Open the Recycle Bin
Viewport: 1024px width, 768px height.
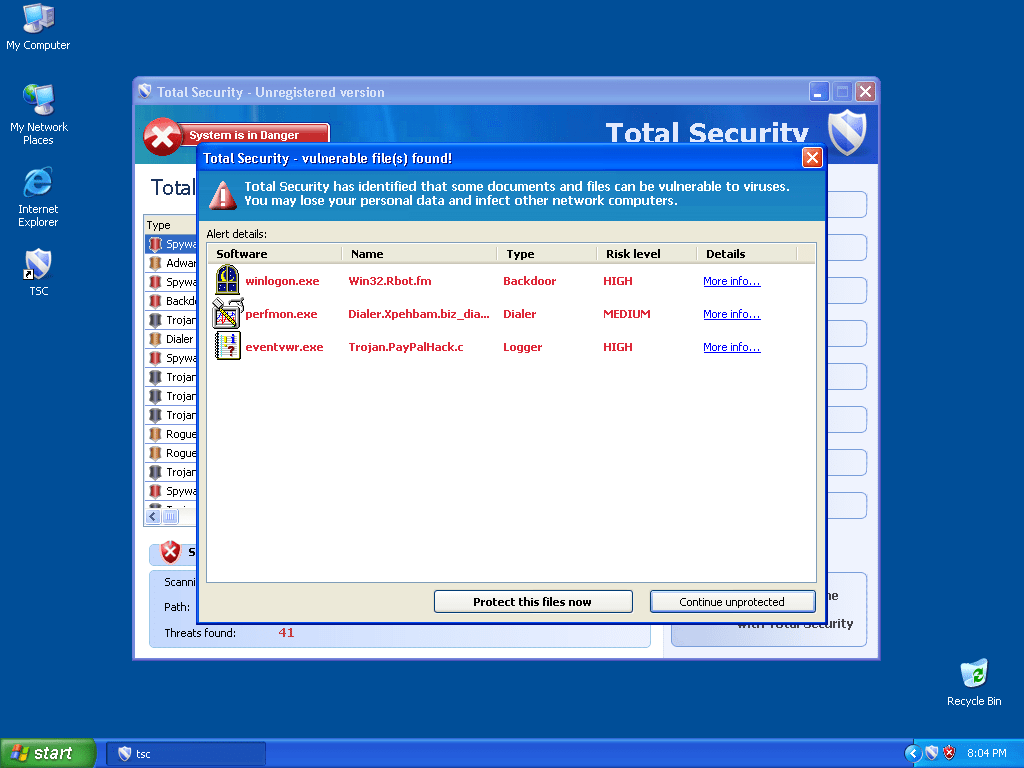pyautogui.click(x=974, y=682)
